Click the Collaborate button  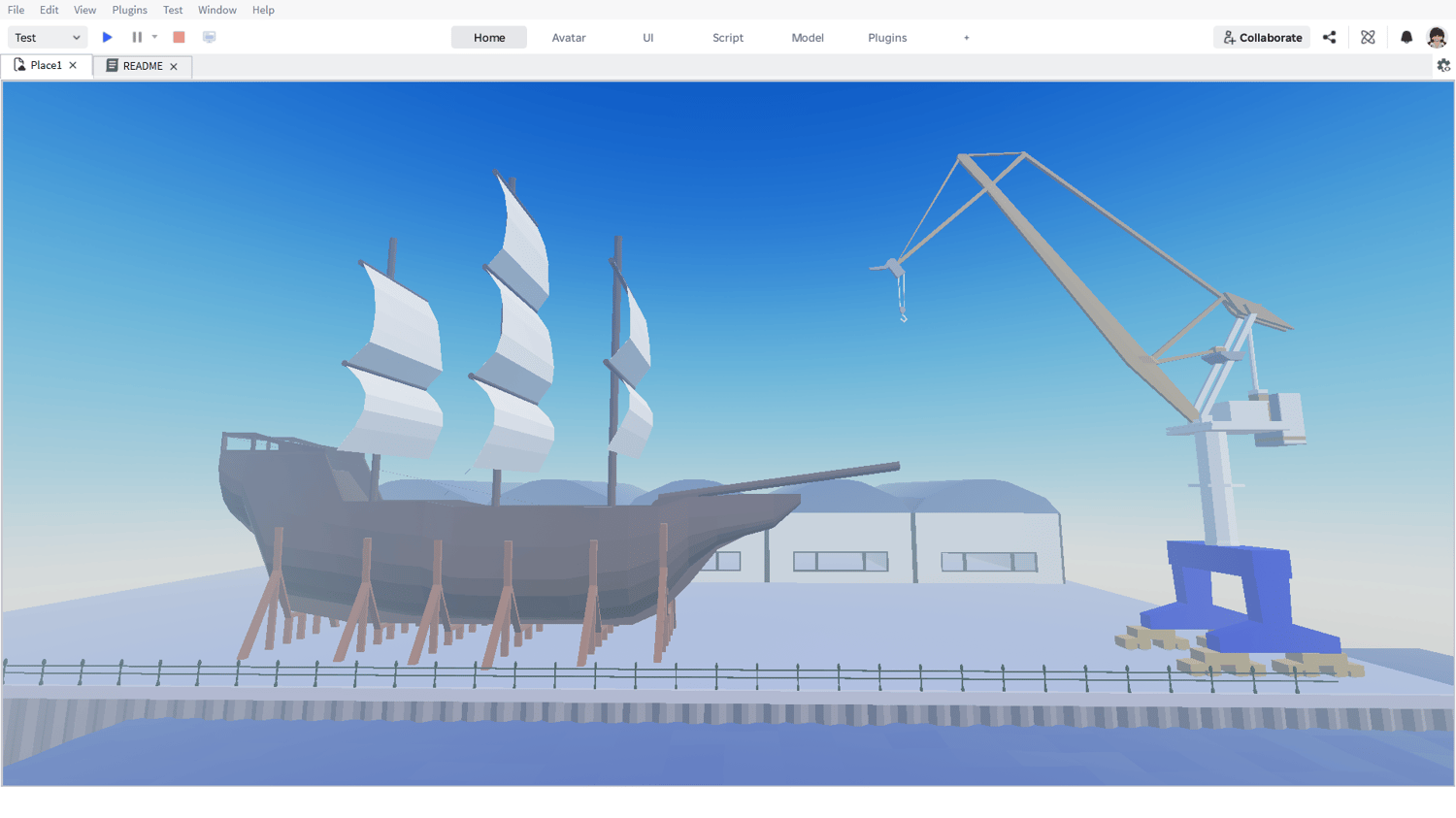1262,37
